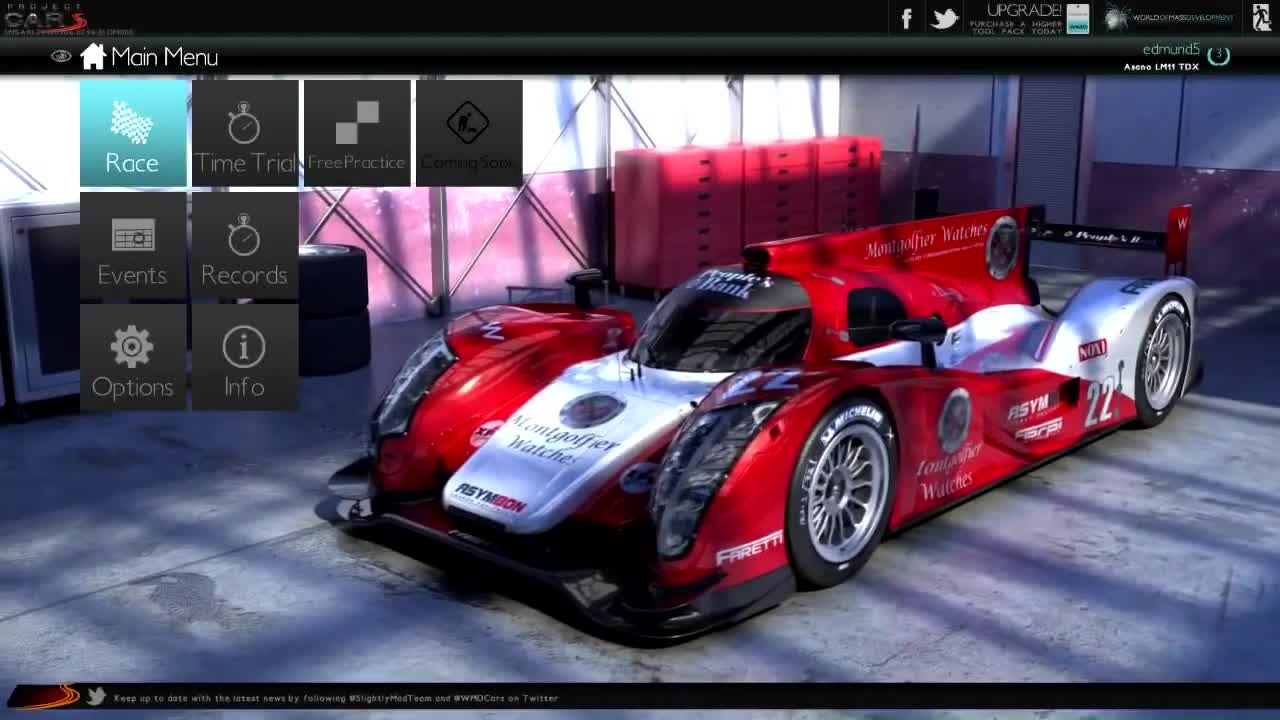The height and width of the screenshot is (720, 1280).
Task: Open the Info tile
Action: pyautogui.click(x=245, y=357)
